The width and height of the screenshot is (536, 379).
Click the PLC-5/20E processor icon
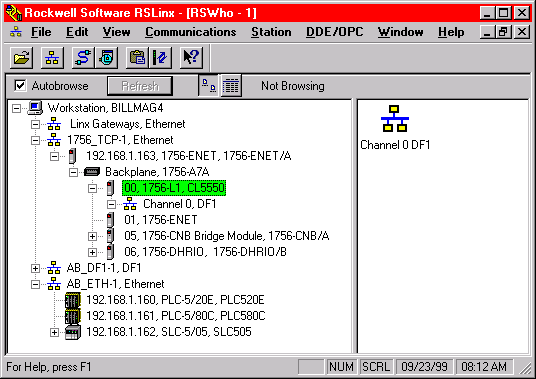pos(73,300)
